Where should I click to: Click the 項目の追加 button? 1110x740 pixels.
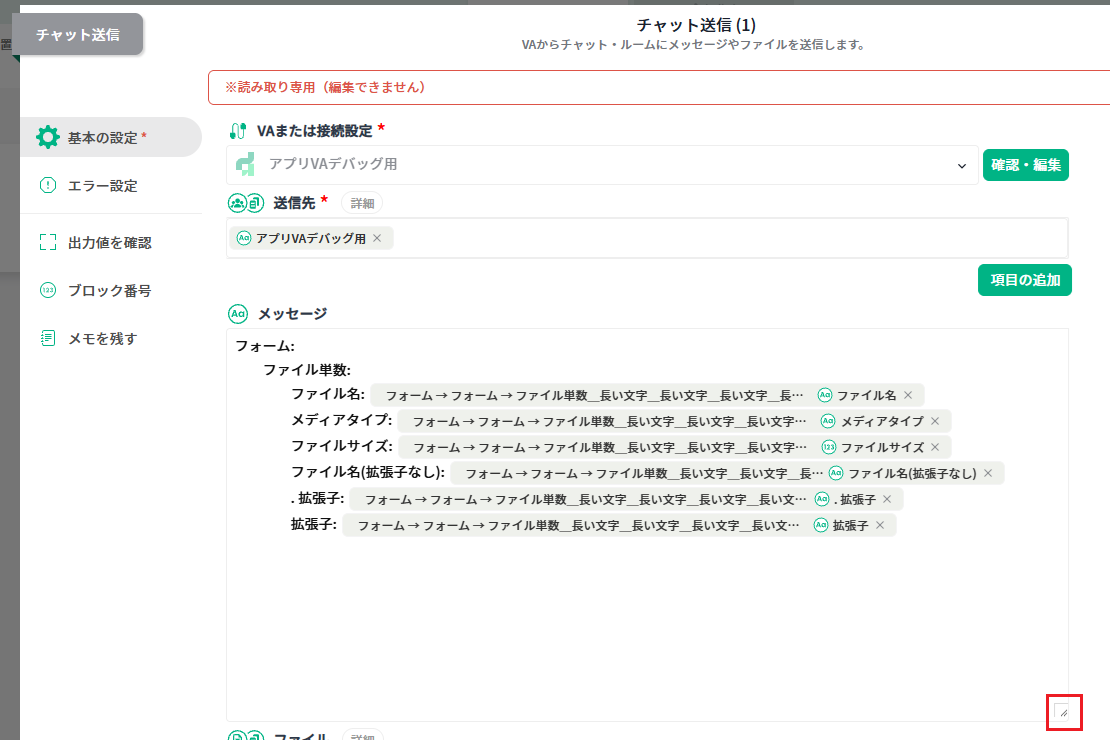pyautogui.click(x=1024, y=280)
